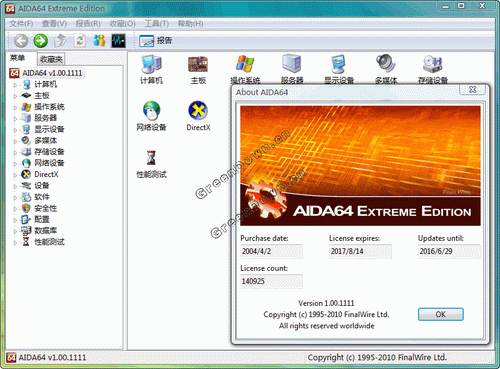Click the Updates until field 2016/6/29
Screen dimensions: 500x369
pyautogui.click(x=449, y=251)
